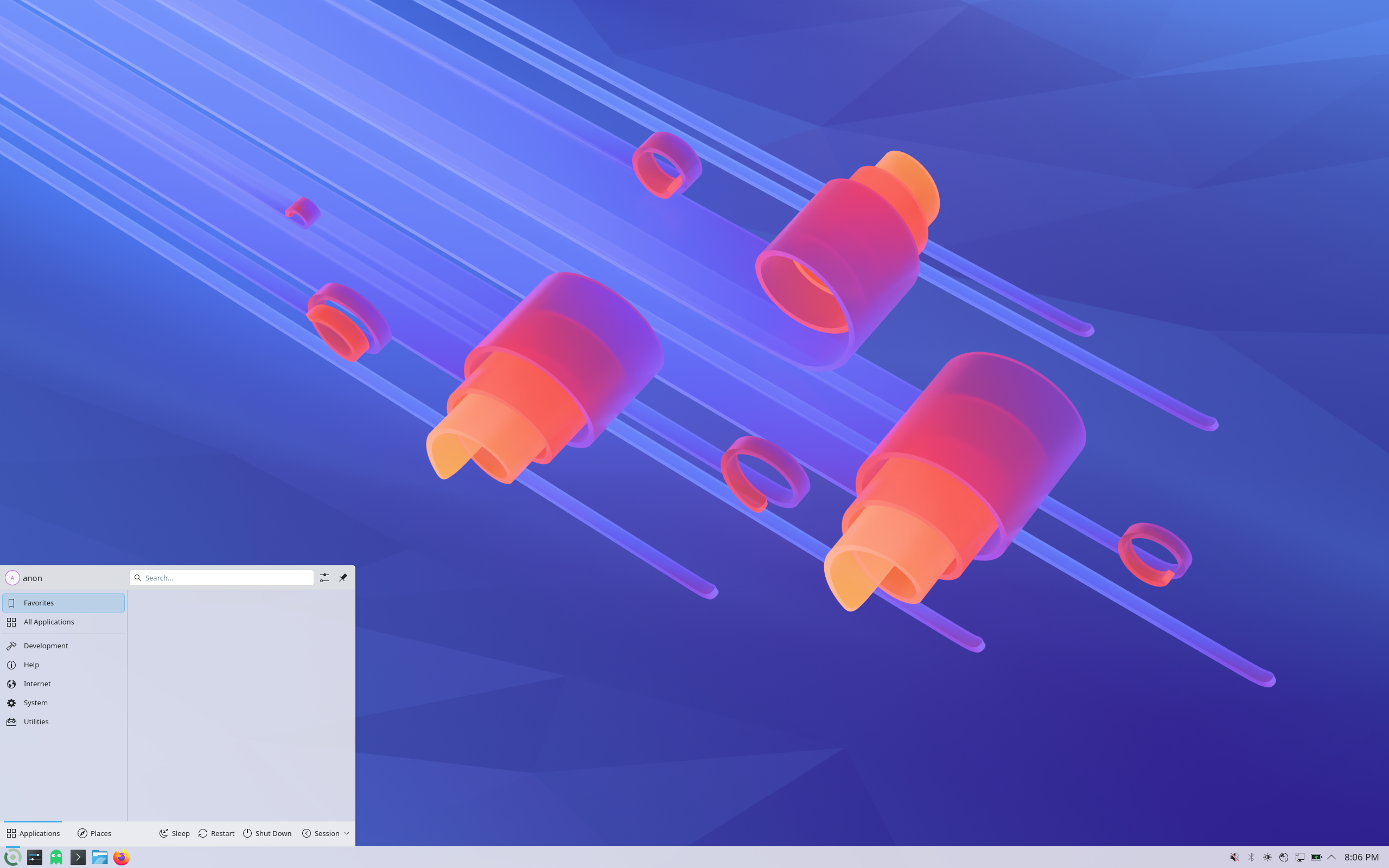Expand the Session dropdown arrow
The height and width of the screenshot is (868, 1389).
[347, 833]
